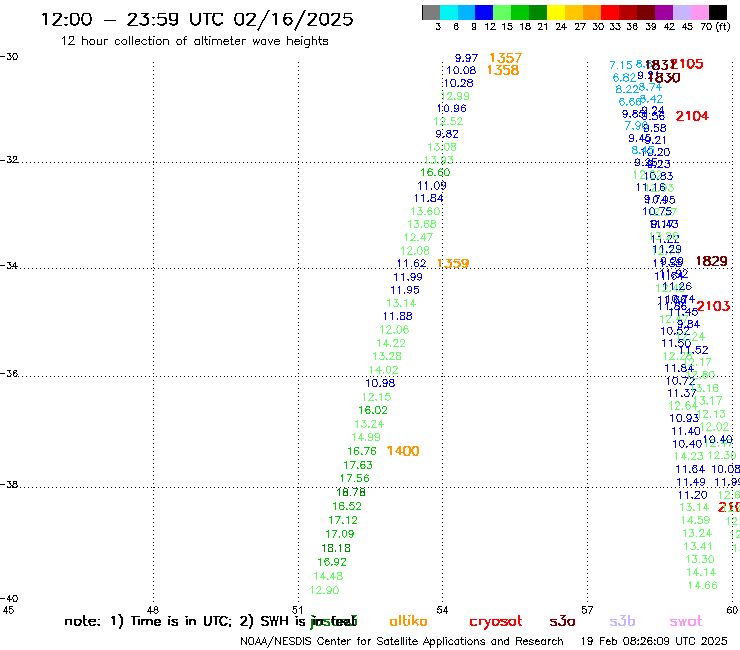Click the purple swatch in the color scale
The width and height of the screenshot is (740, 650).
point(664,12)
